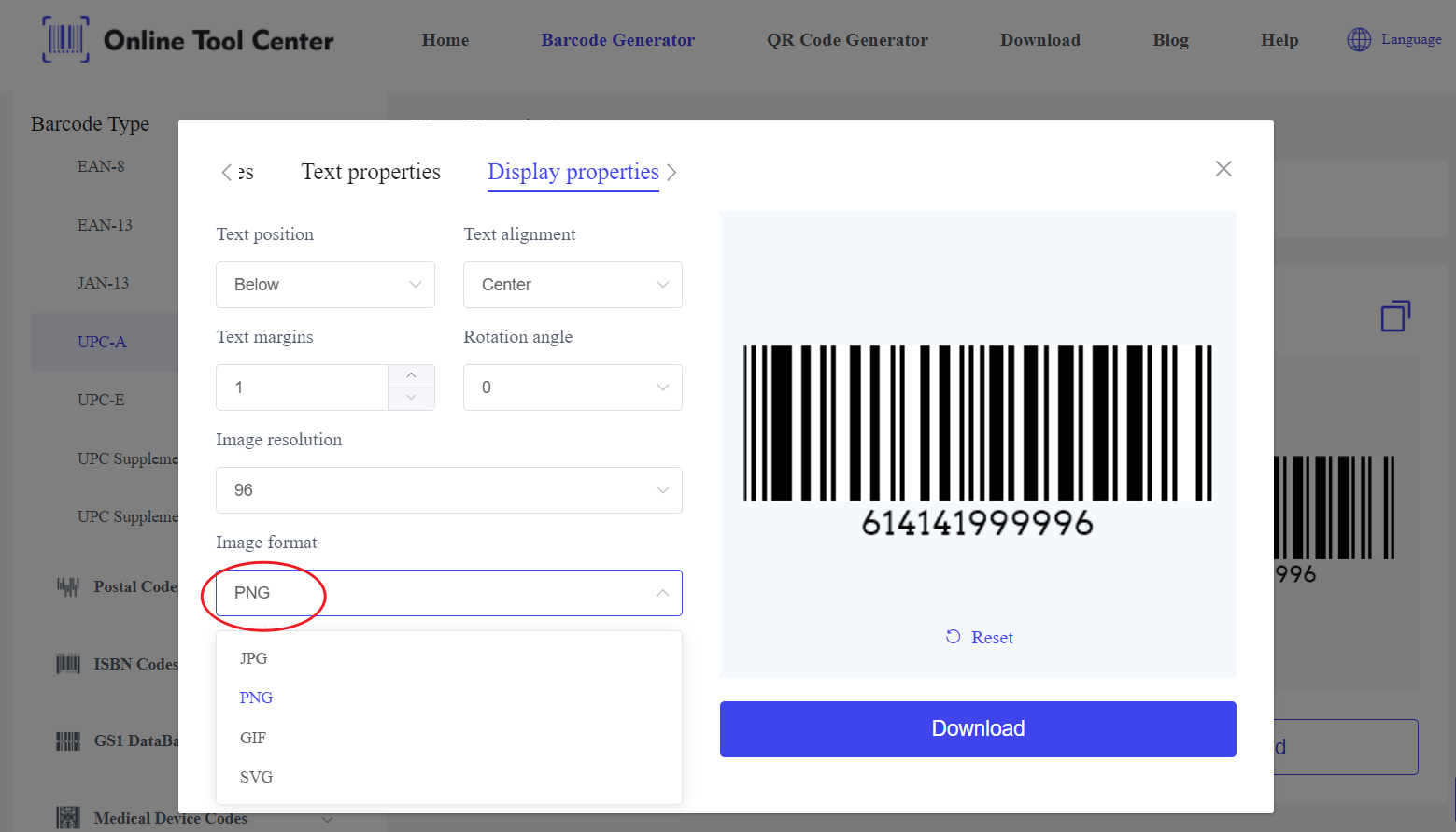The width and height of the screenshot is (1456, 832).
Task: Select JAN-13 barcode type
Action: (103, 283)
